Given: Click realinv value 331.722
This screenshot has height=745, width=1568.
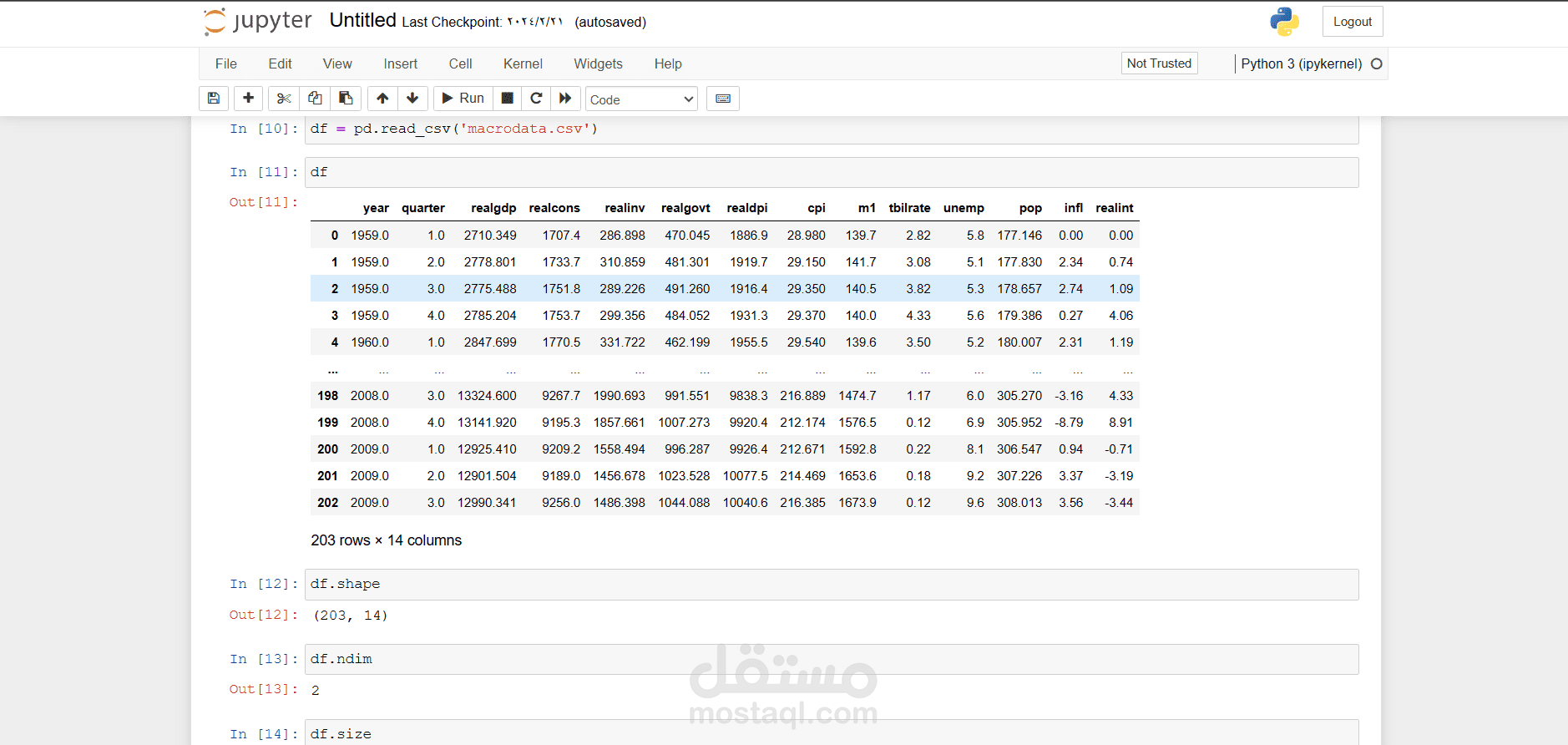Looking at the screenshot, I should click(x=622, y=342).
